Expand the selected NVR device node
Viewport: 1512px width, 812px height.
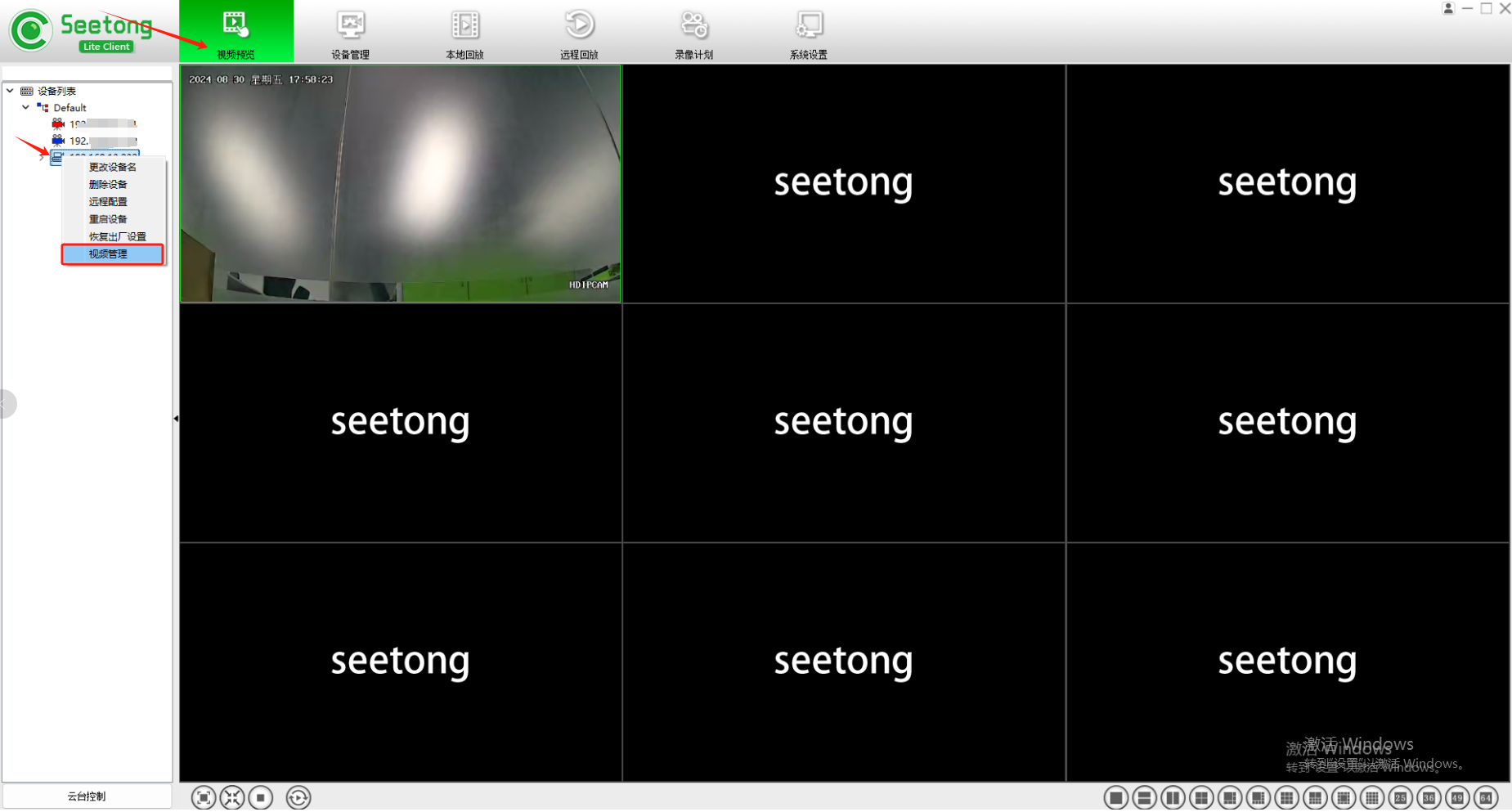click(42, 157)
